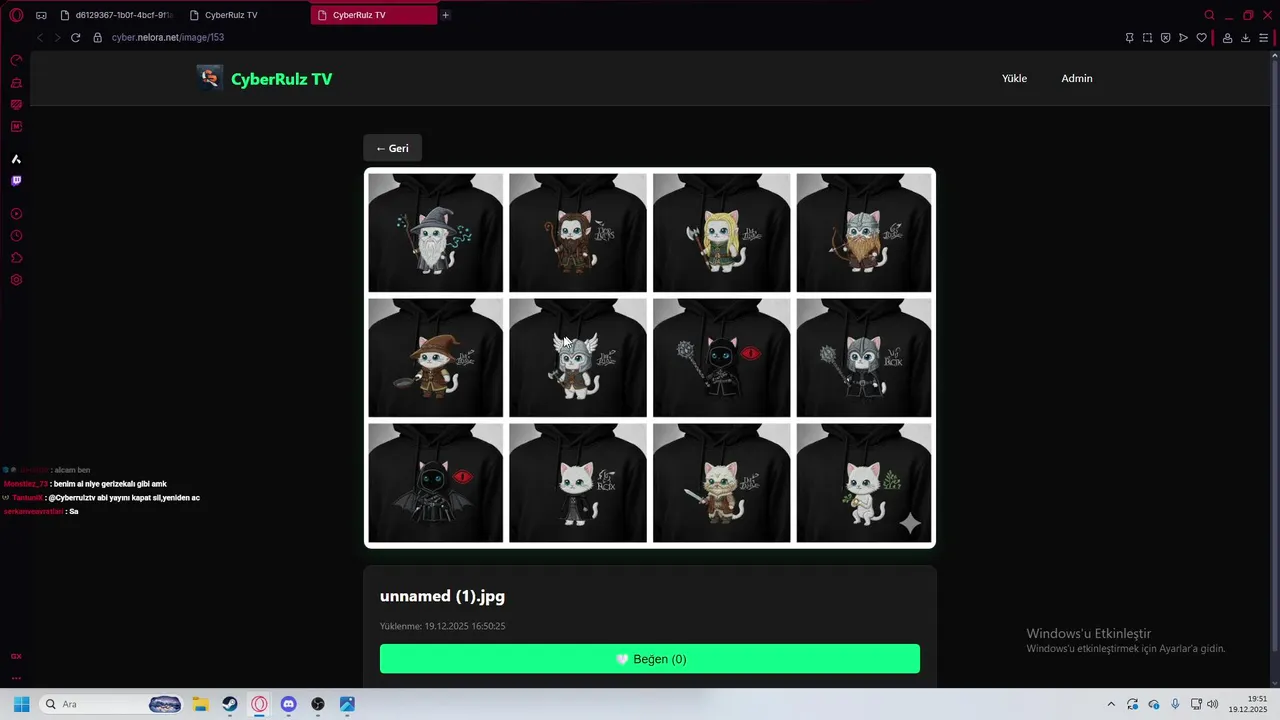Click the browser forward arrow
1280x720 pixels.
click(57, 38)
